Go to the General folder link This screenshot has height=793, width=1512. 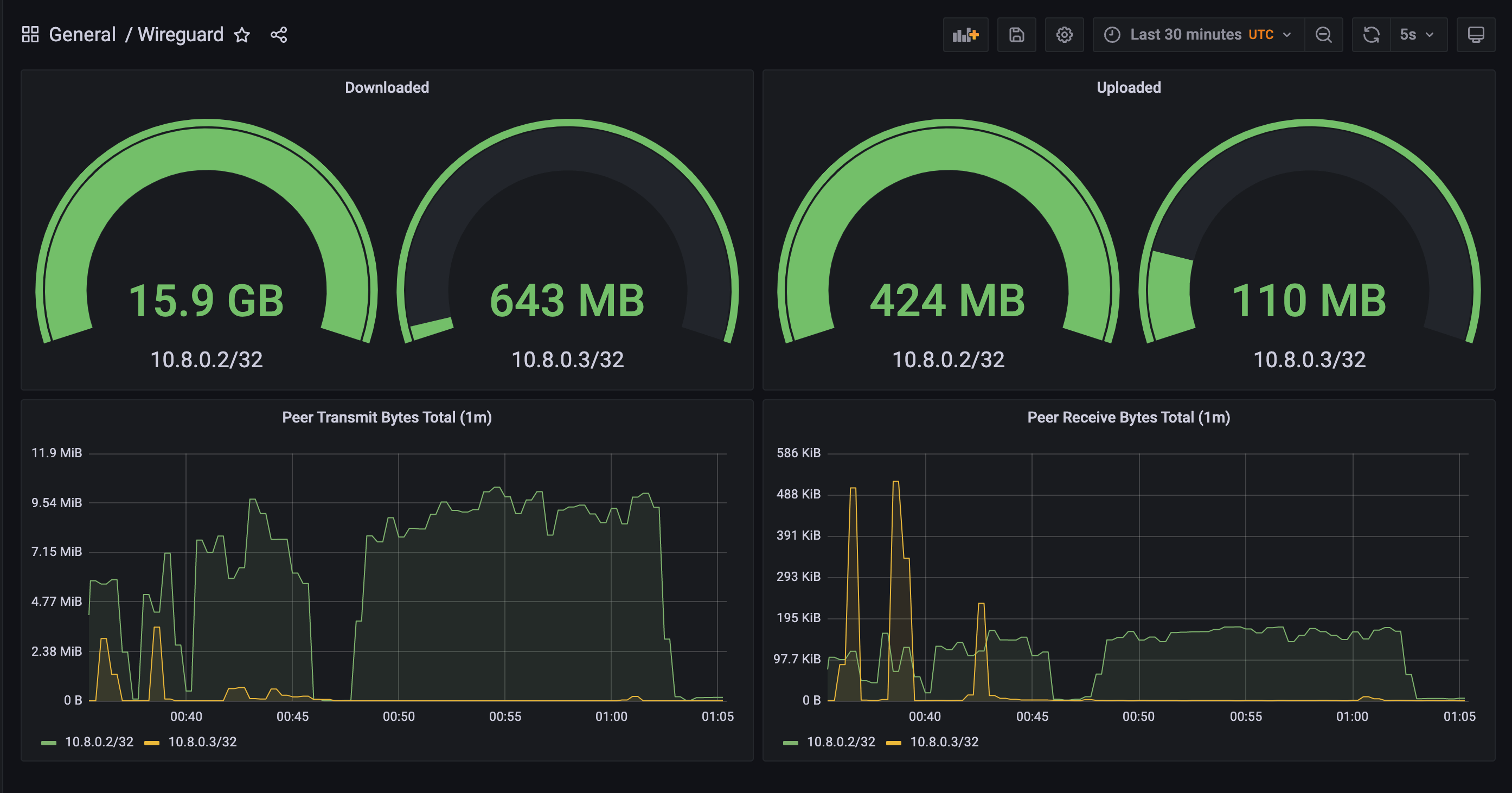click(x=82, y=35)
